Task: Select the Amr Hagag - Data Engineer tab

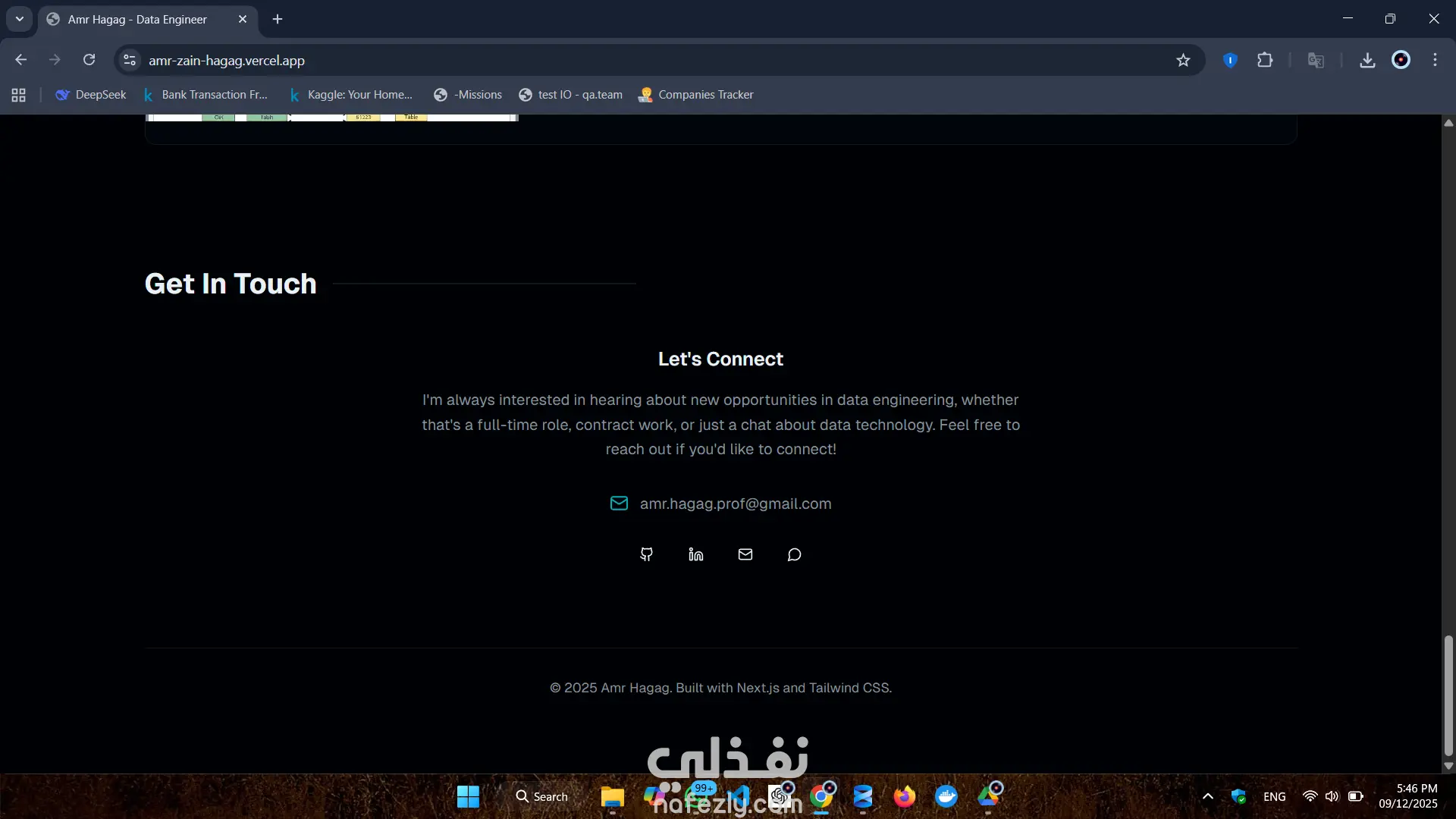Action: pos(137,20)
